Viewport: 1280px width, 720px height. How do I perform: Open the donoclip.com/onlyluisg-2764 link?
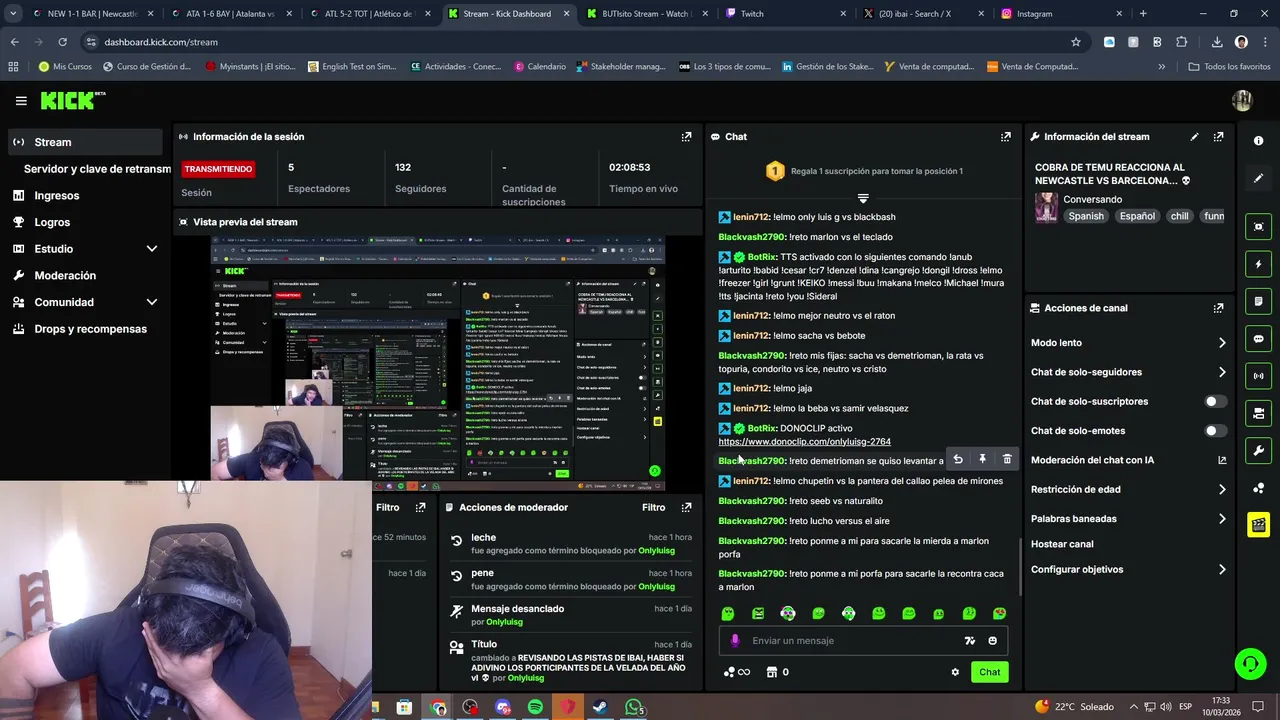pyautogui.click(x=804, y=441)
